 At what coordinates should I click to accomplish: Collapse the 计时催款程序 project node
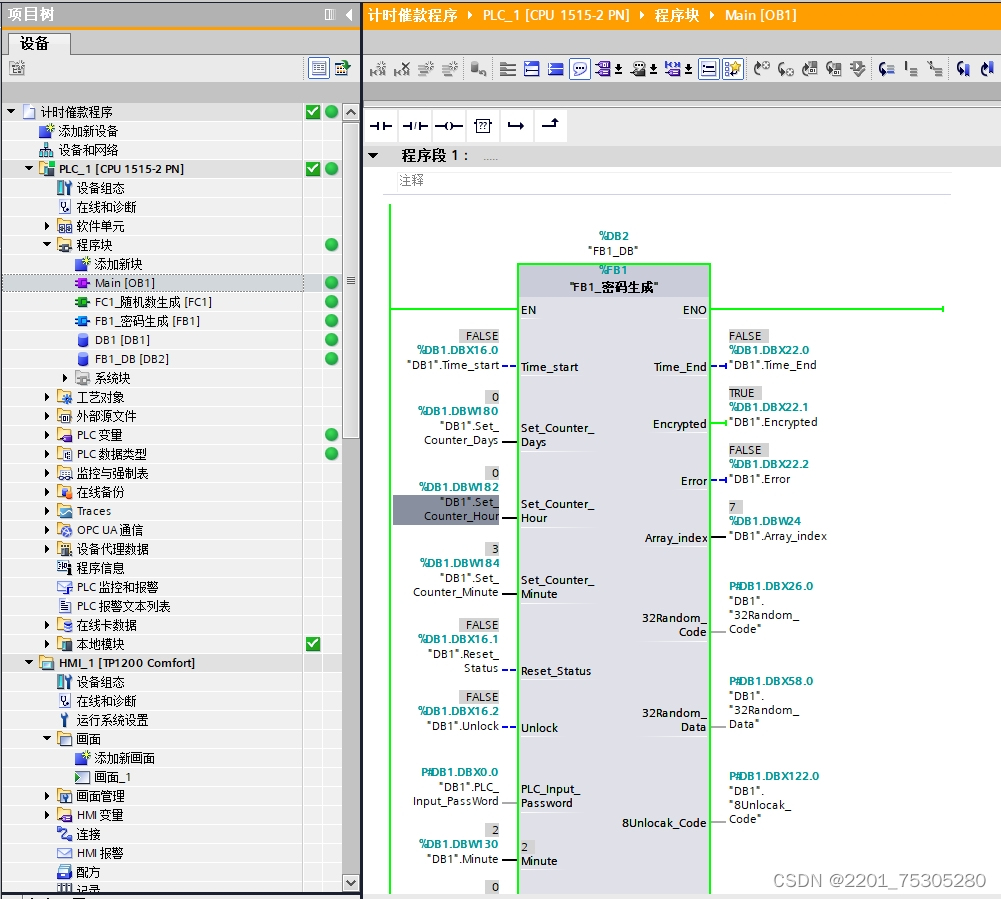pos(11,112)
